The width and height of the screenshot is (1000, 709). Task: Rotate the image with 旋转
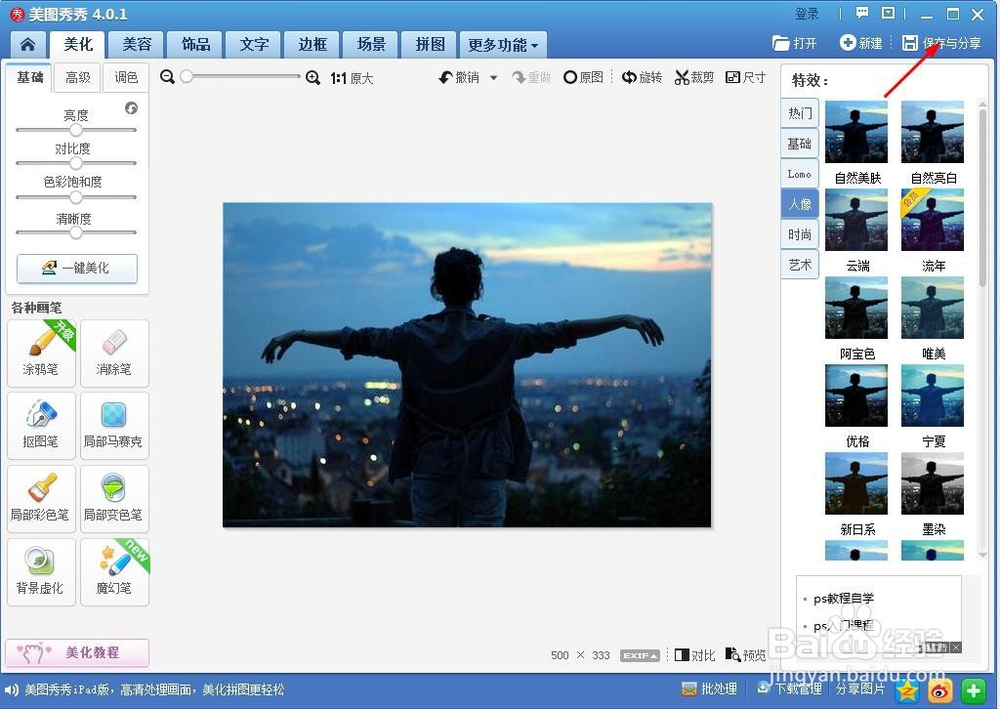pyautogui.click(x=642, y=78)
